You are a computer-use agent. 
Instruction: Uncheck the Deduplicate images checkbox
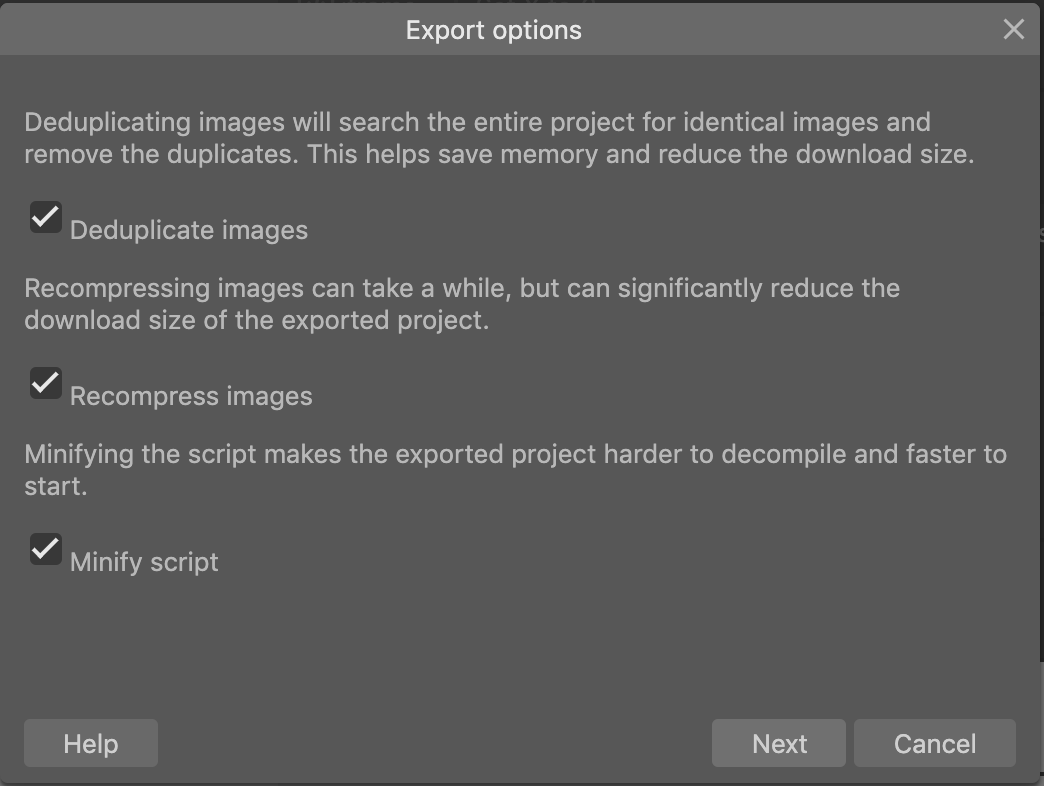point(46,217)
